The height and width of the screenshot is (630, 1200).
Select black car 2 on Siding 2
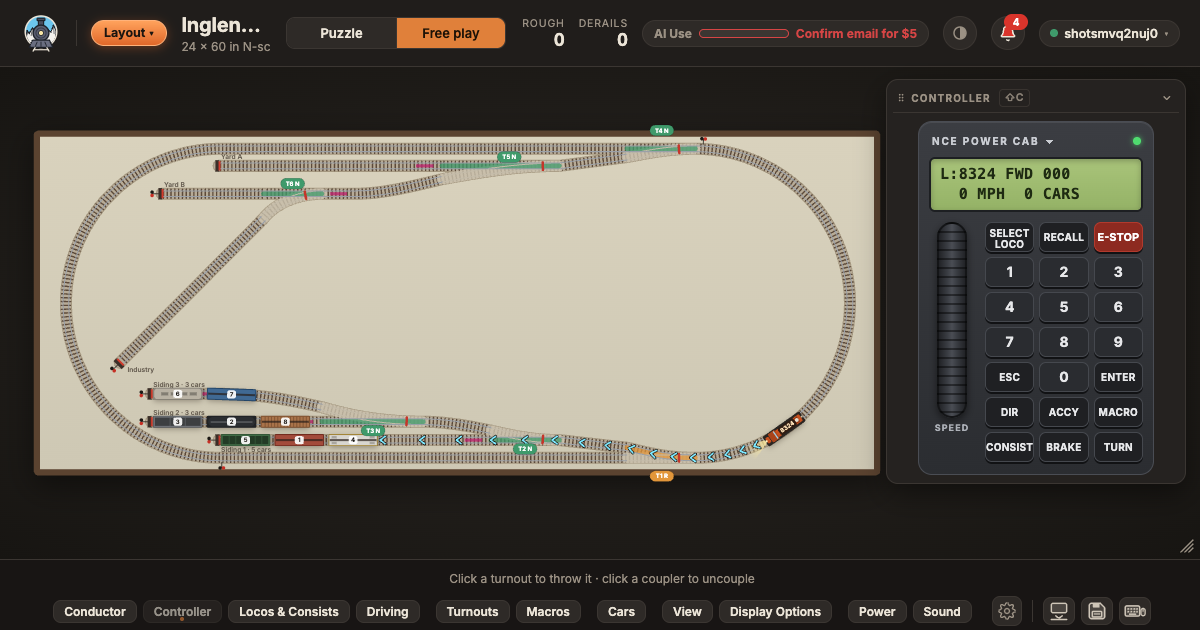[x=231, y=422]
